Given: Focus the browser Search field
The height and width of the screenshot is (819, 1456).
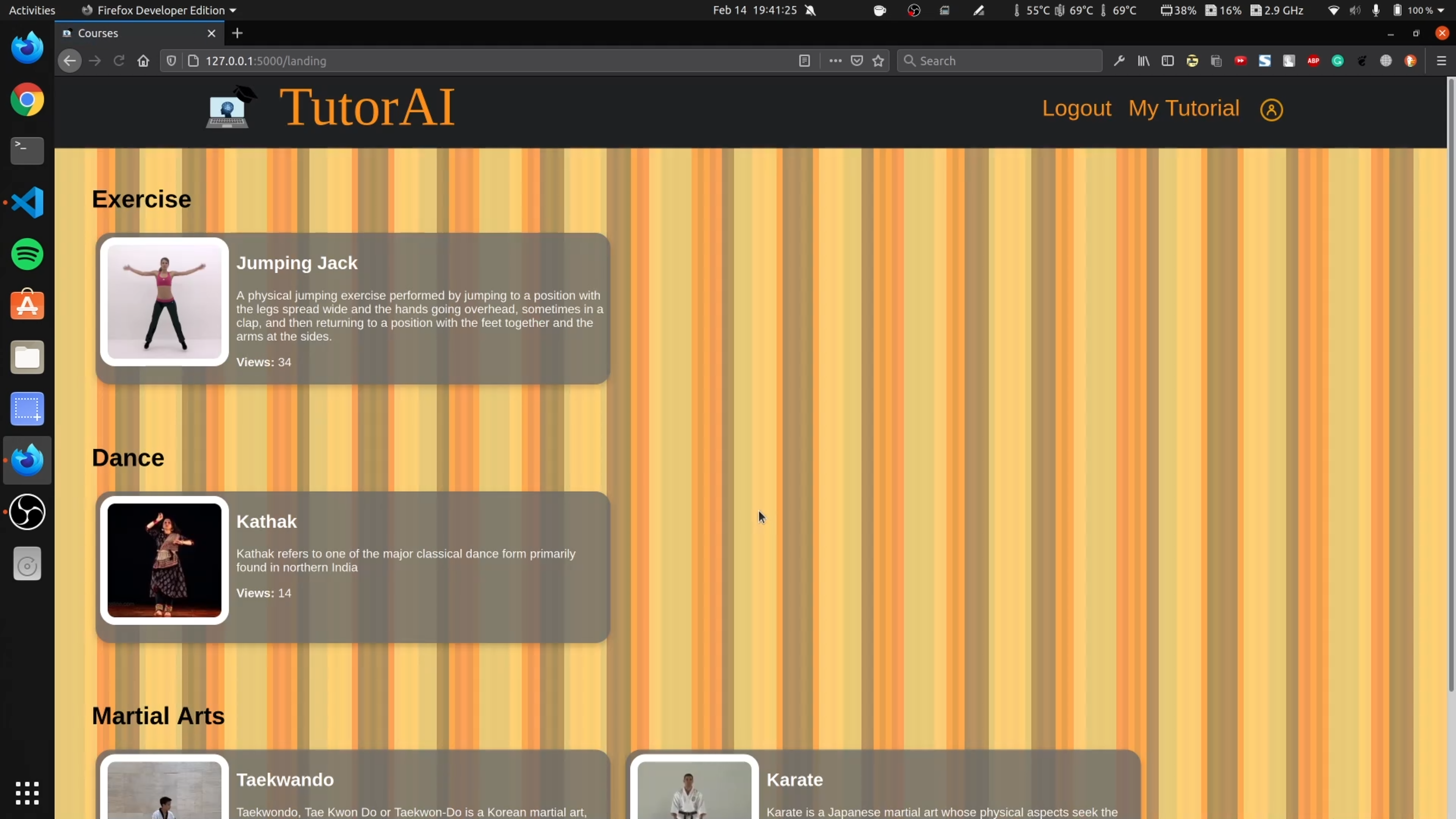Looking at the screenshot, I should 999,61.
